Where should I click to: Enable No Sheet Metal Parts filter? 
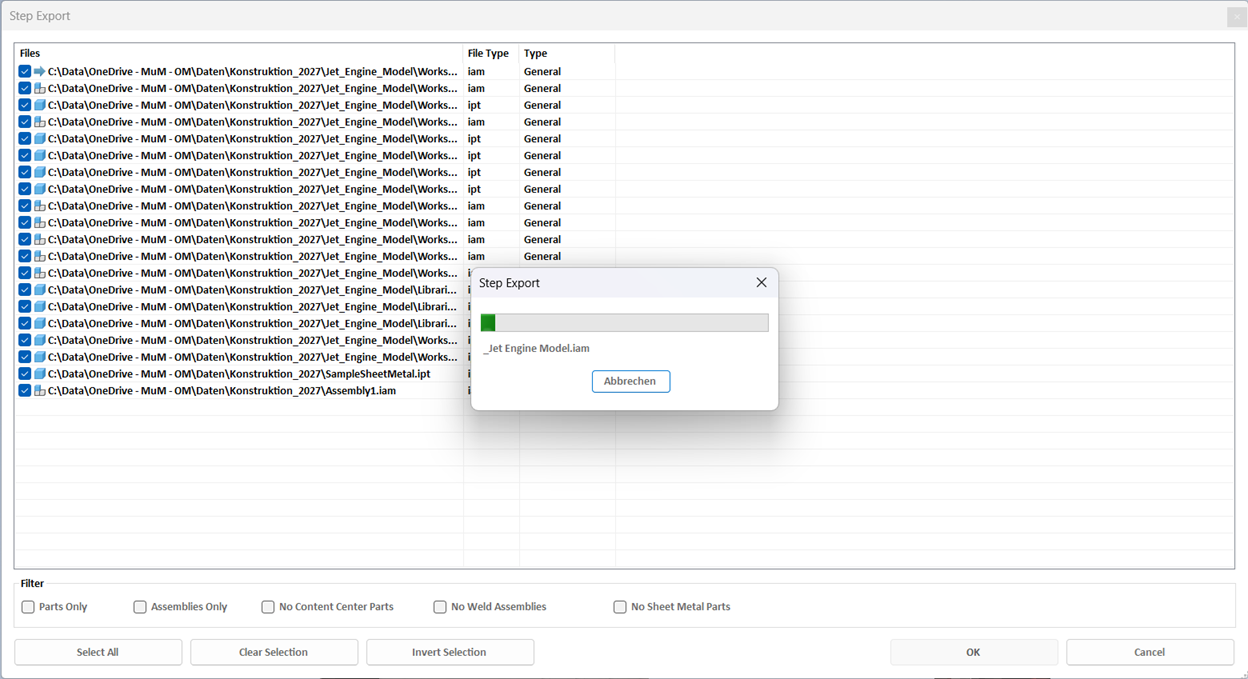620,607
